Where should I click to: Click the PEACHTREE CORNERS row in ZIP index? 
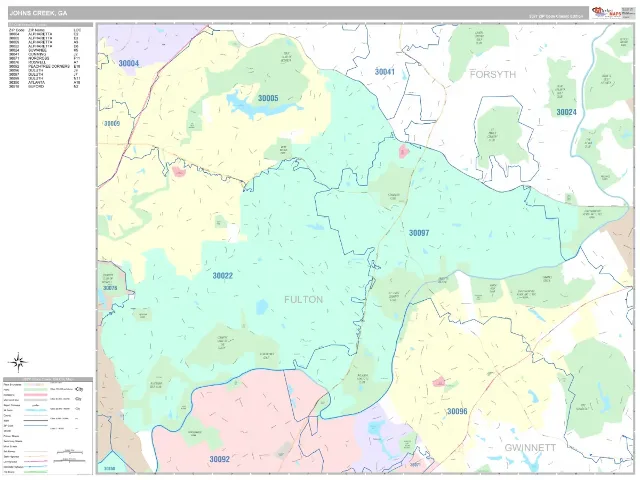coord(44,67)
